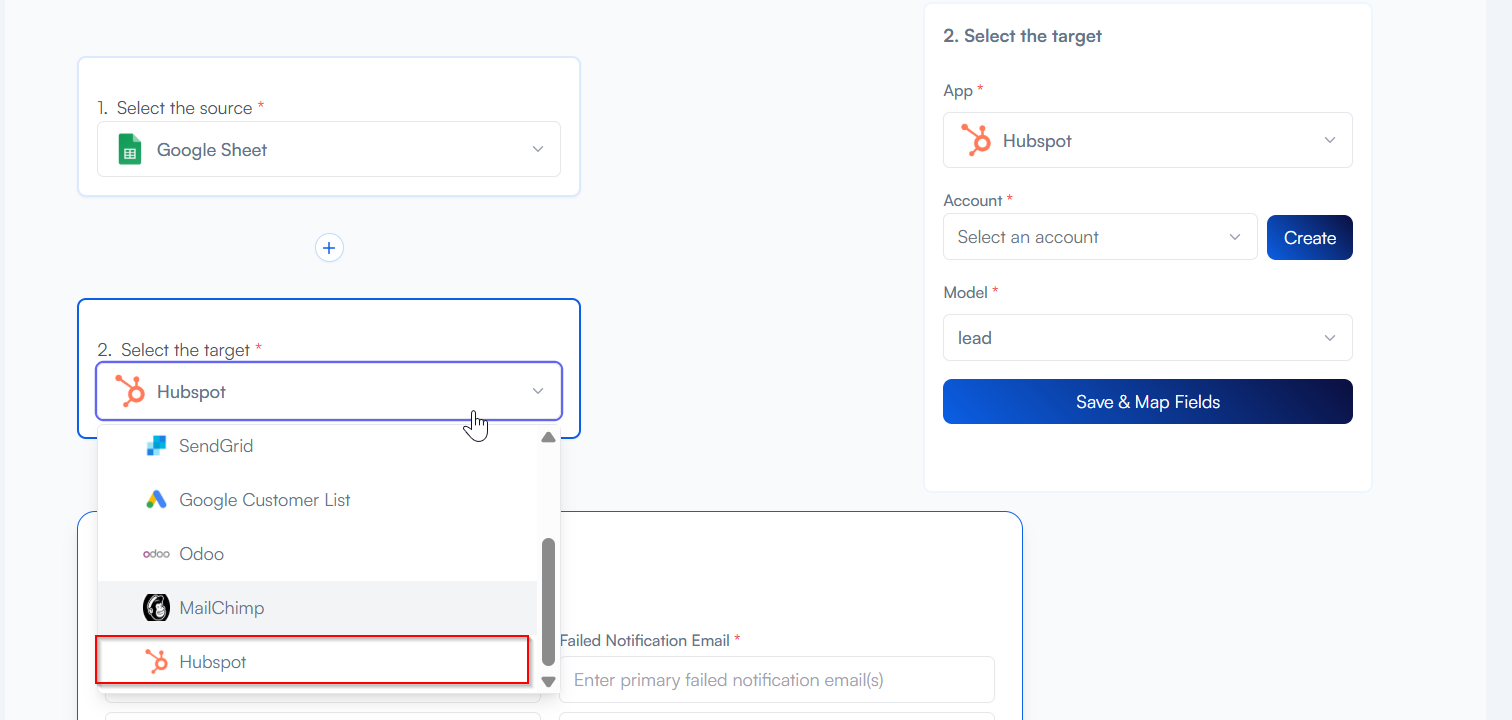Click the Google Sheet icon in source
The height and width of the screenshot is (720, 1512).
130,149
